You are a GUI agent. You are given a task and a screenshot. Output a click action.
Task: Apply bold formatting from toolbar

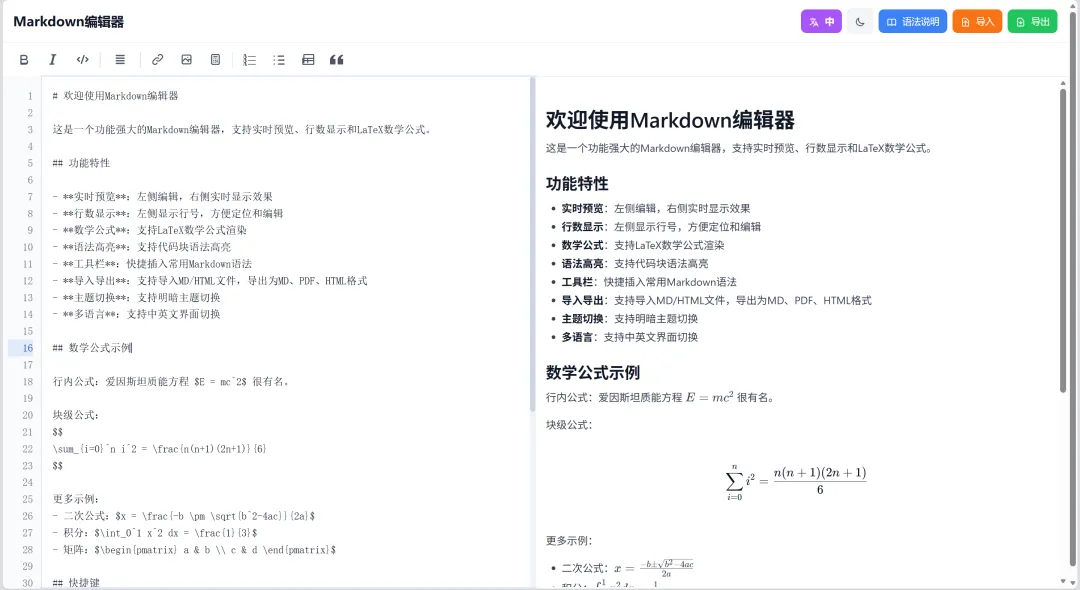[24, 60]
